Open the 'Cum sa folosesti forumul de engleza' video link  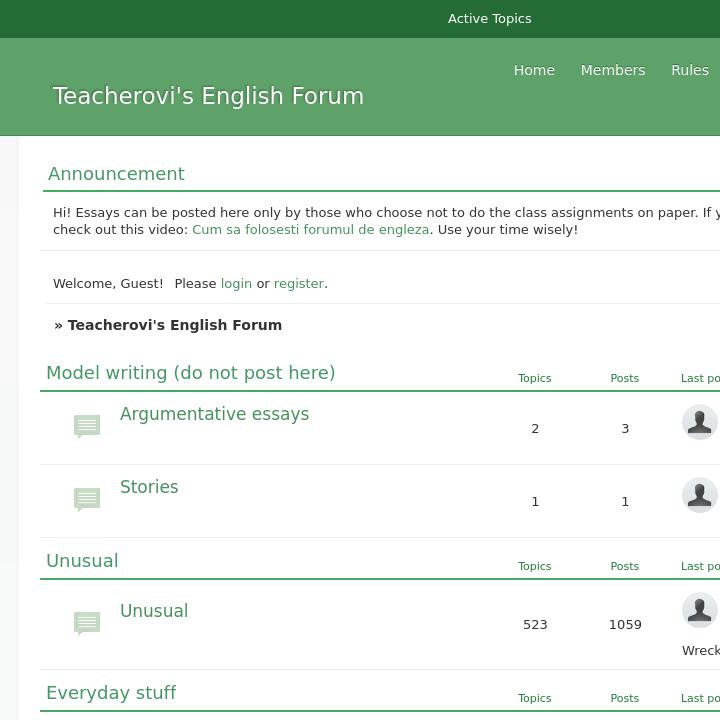coord(310,230)
